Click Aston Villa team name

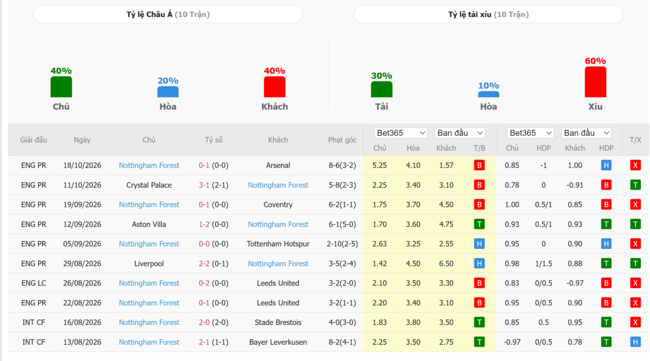[x=149, y=224]
